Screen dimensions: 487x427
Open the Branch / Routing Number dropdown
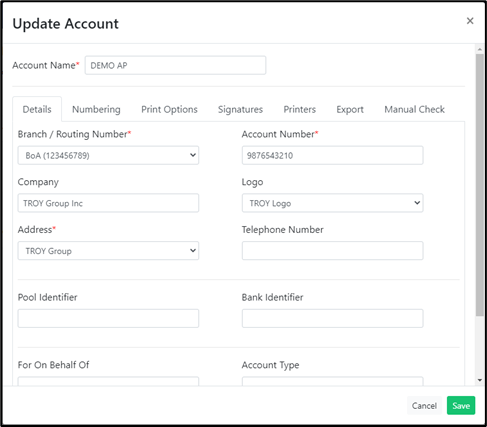tap(108, 155)
